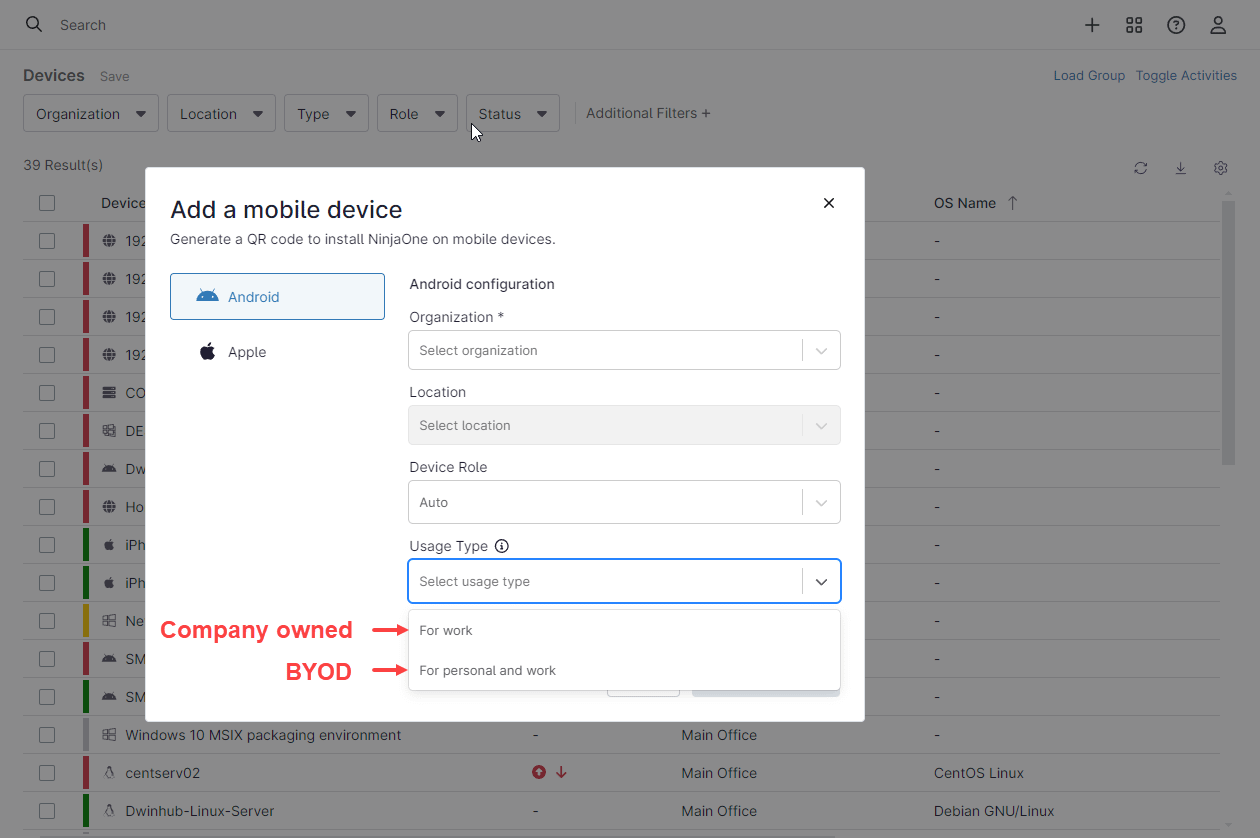This screenshot has height=838, width=1260.
Task: Open the apps grid icon
Action: (x=1134, y=24)
